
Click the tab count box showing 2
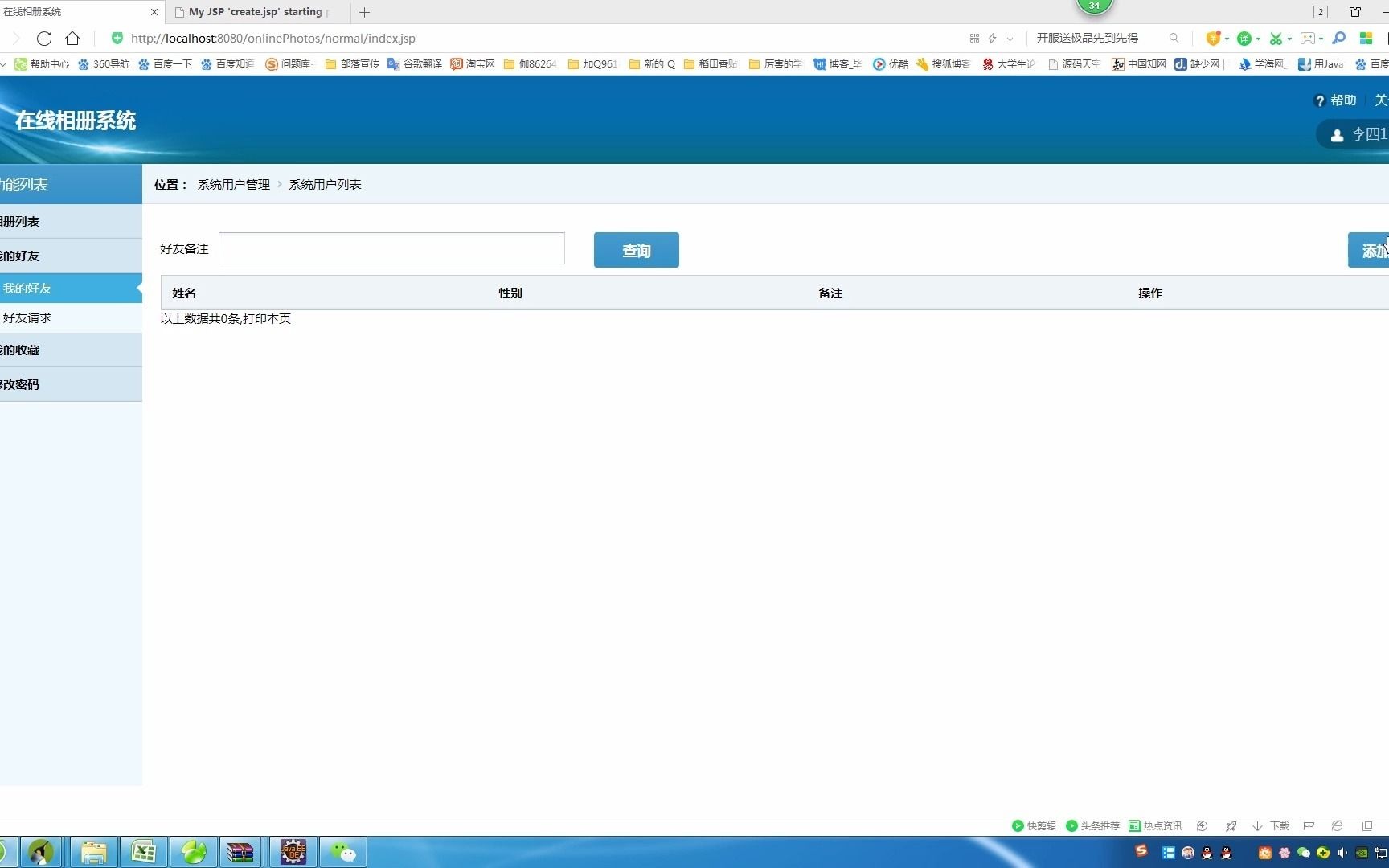coord(1321,12)
